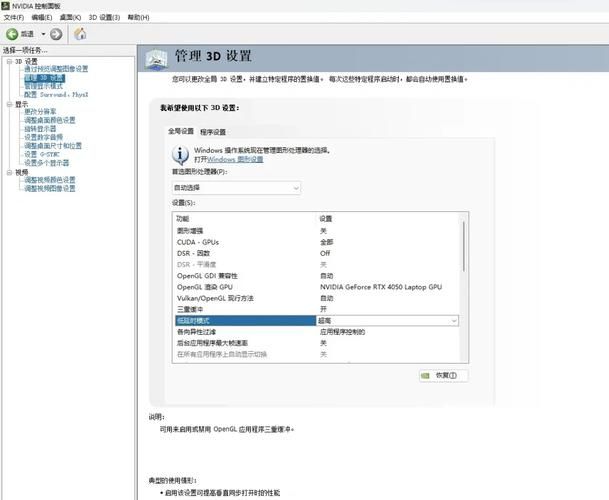
Task: Open the 文件(F) menu
Action: coord(13,18)
